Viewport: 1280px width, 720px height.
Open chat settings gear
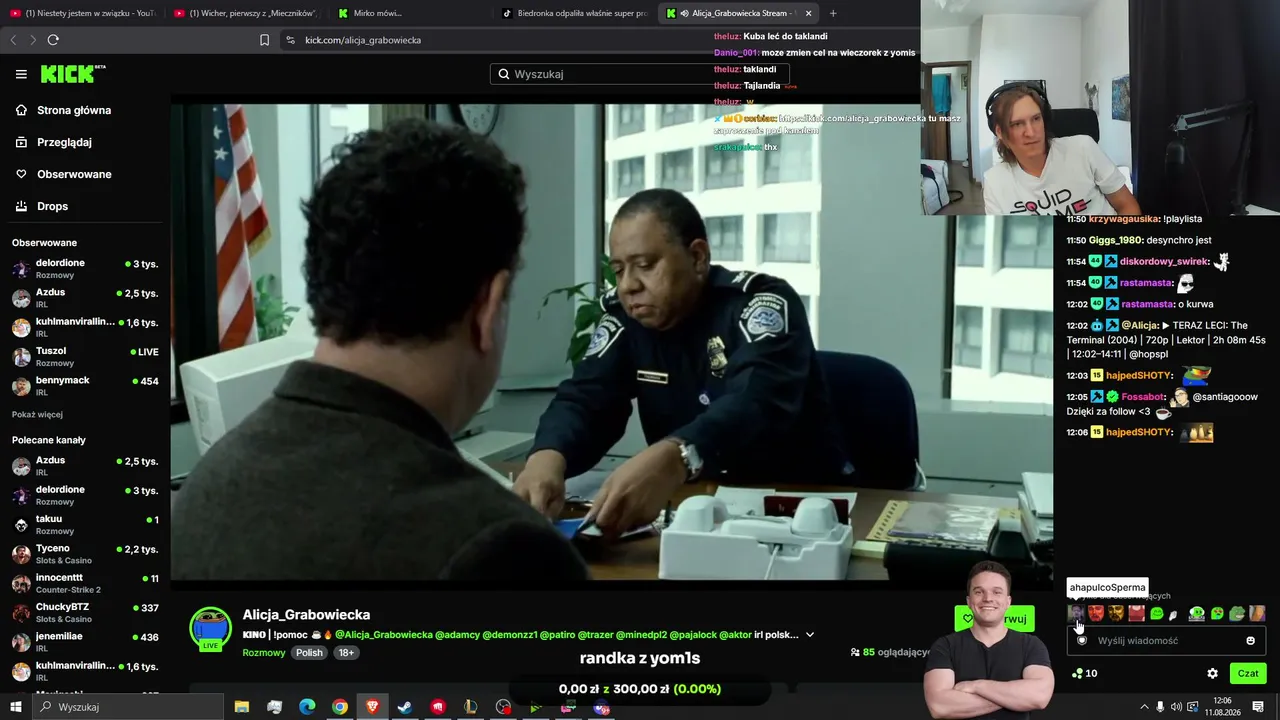[1212, 674]
